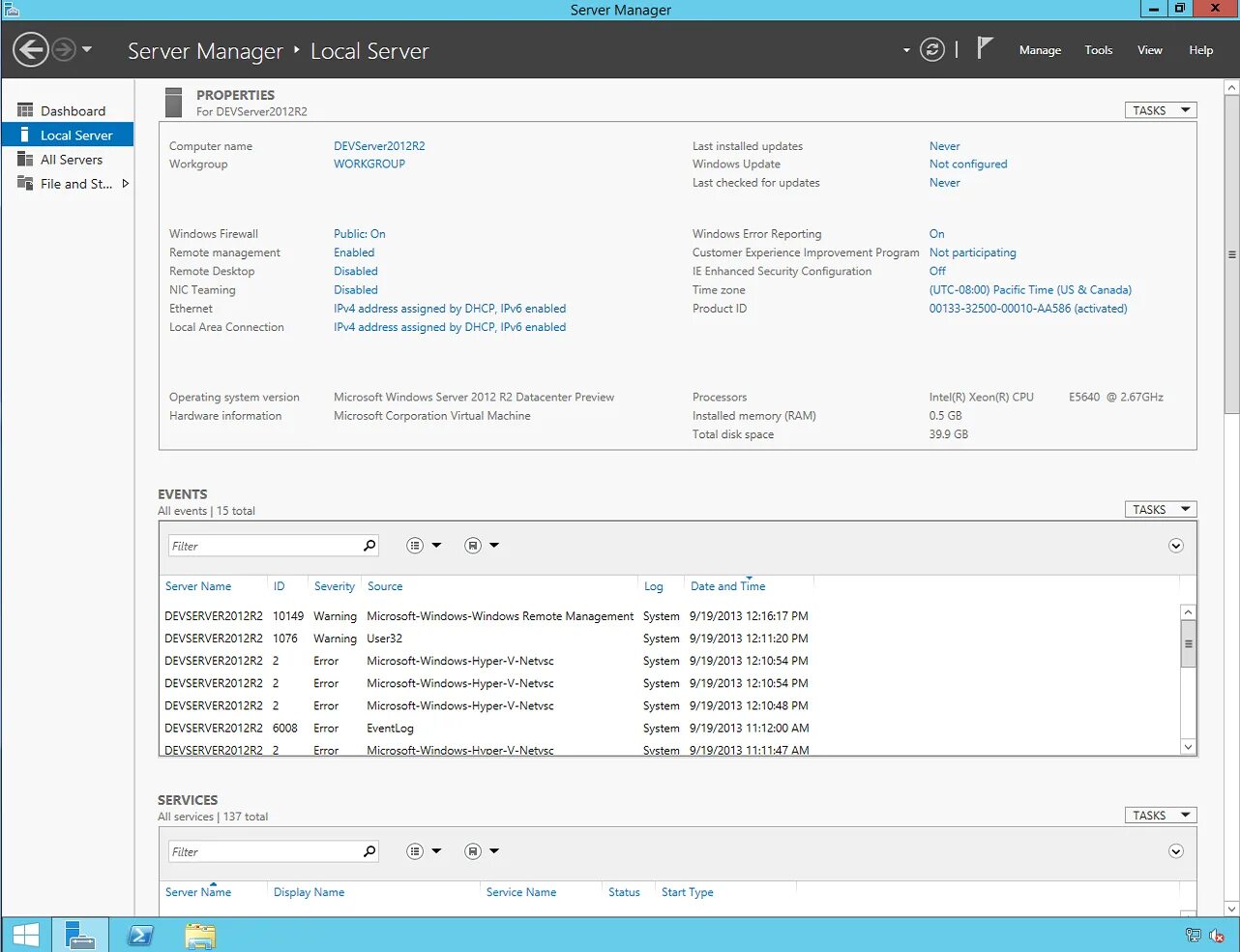This screenshot has width=1240, height=952.
Task: Select All Servers in the sidebar
Action: (68, 160)
